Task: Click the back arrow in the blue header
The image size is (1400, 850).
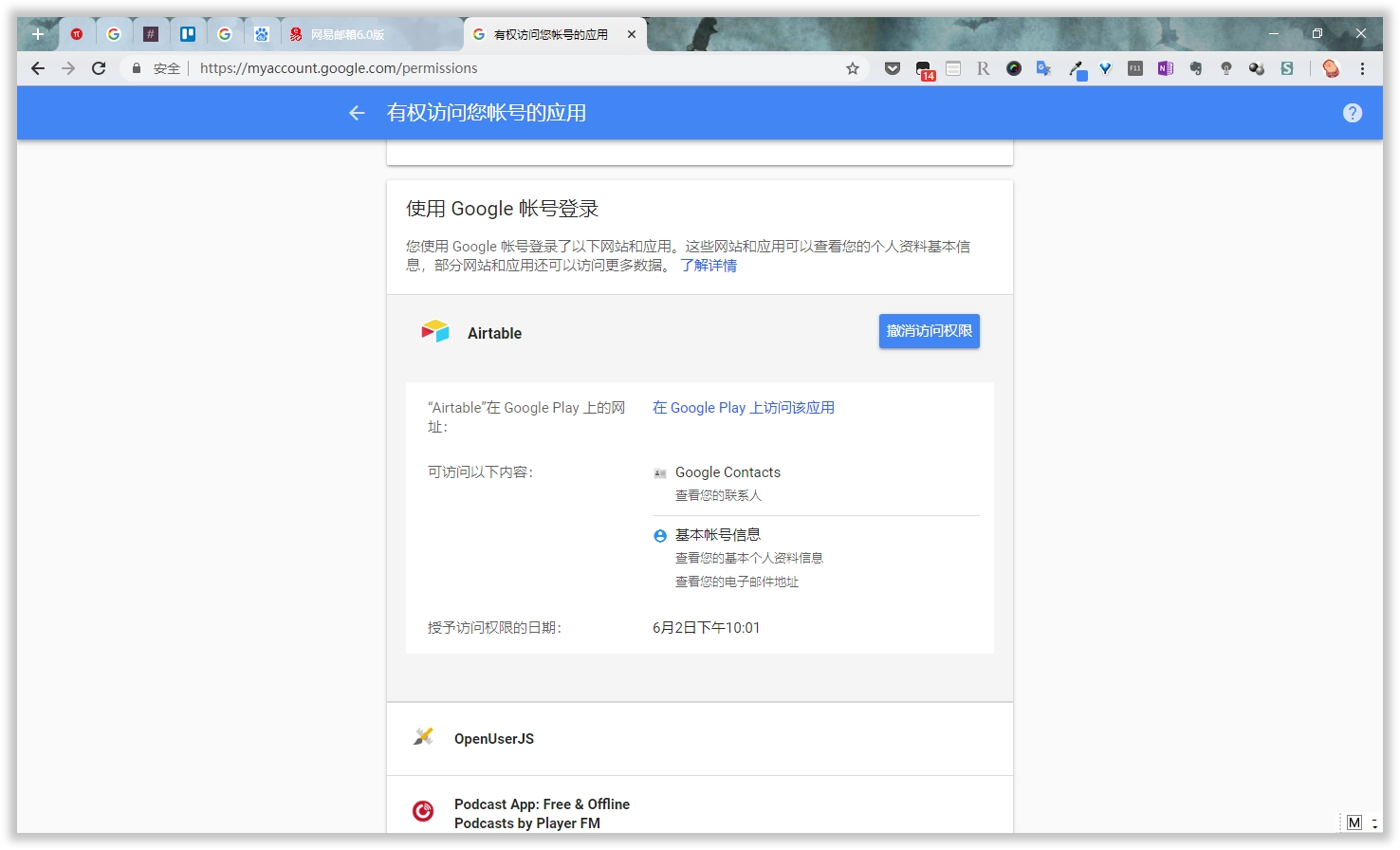Action: pos(356,113)
